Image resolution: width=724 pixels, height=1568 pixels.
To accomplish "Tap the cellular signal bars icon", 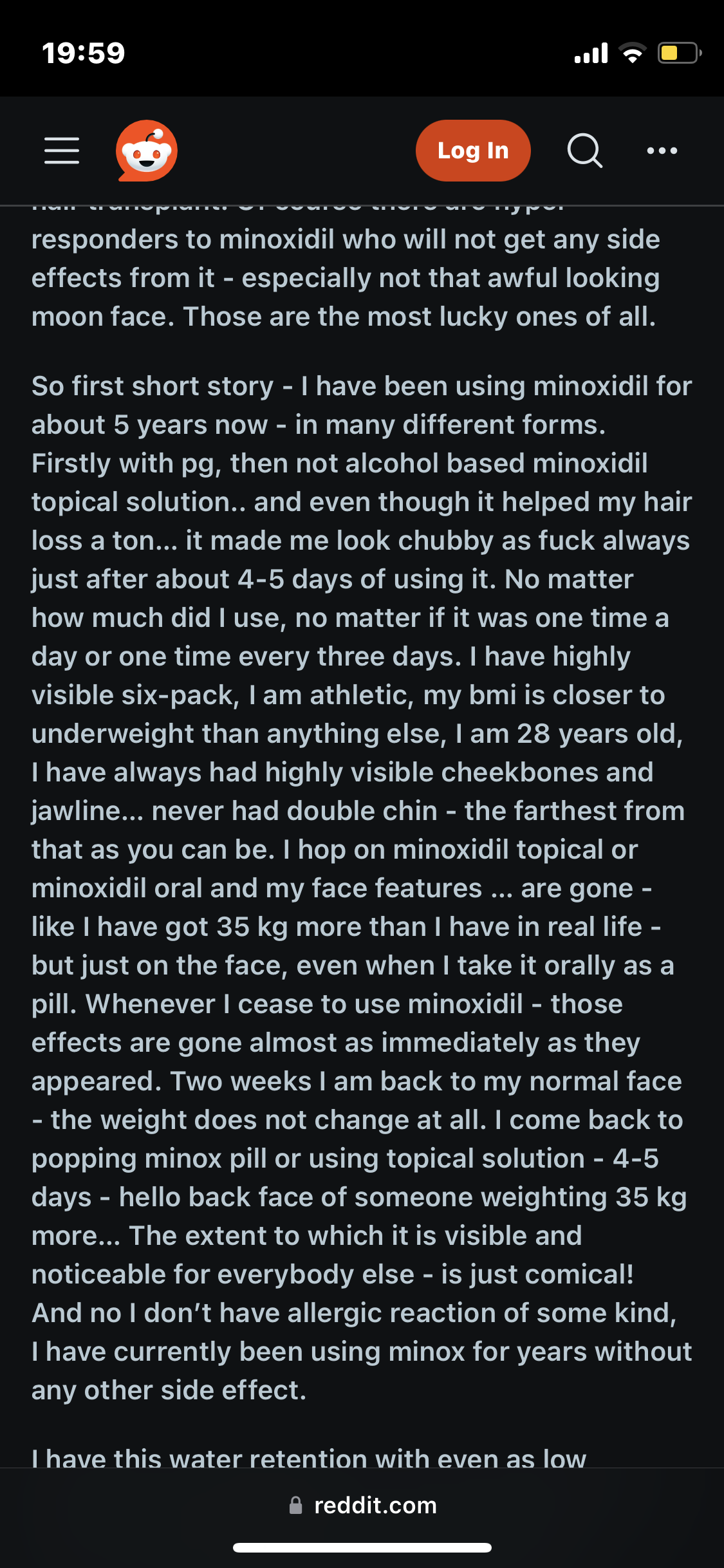I will click(x=591, y=53).
